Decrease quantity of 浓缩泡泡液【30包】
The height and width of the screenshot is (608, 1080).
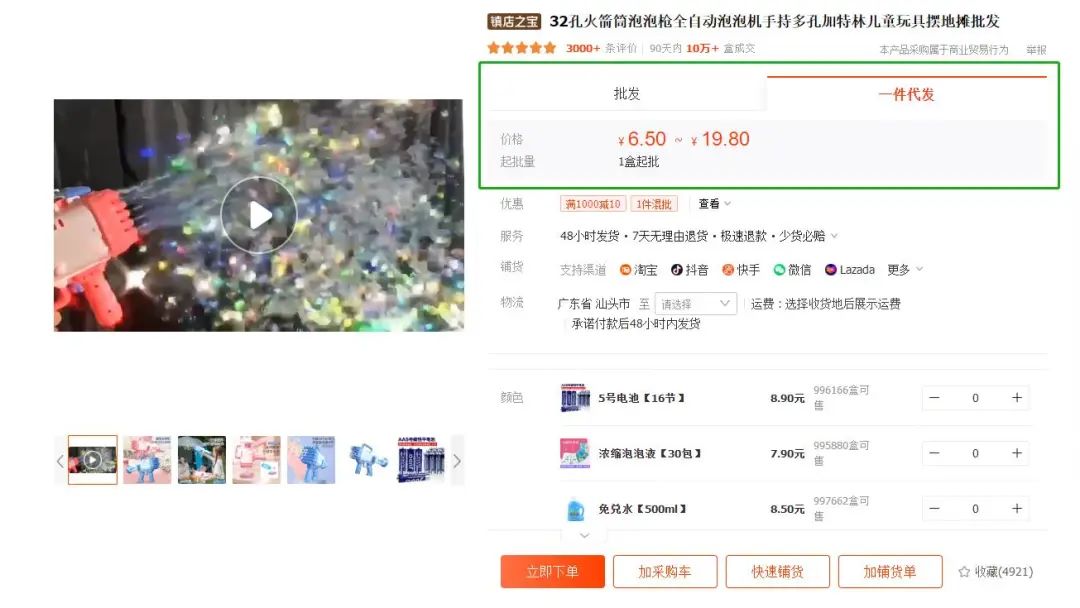tap(935, 453)
